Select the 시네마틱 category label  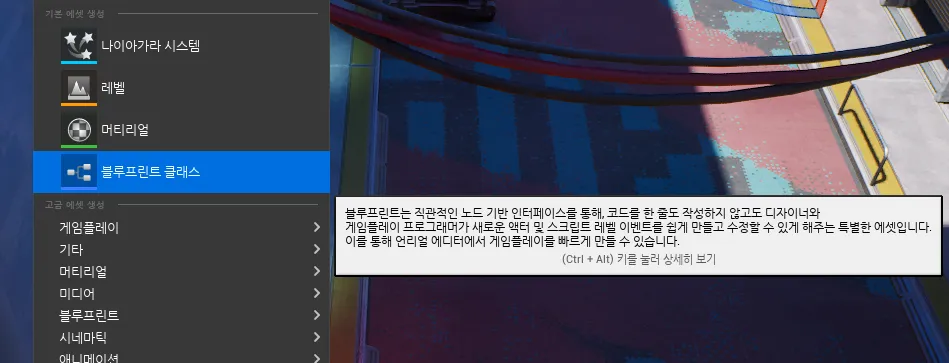tap(83, 338)
